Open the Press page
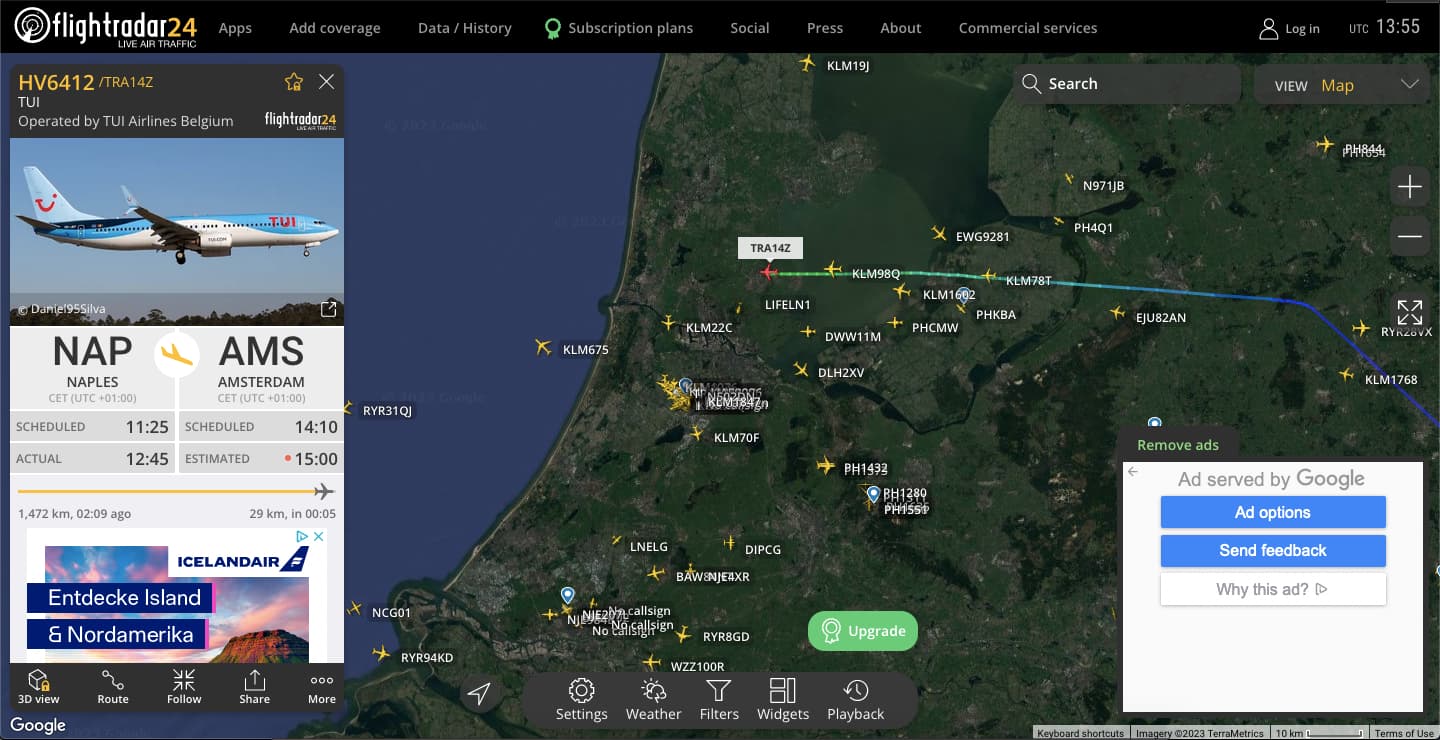 pos(825,28)
